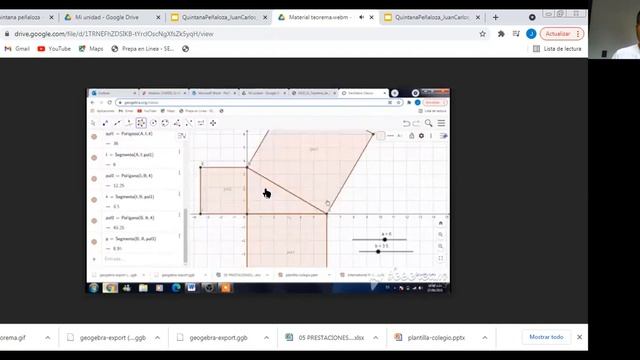640x360 pixels.
Task: Open line style dropdown in style bar
Action: click(391, 136)
